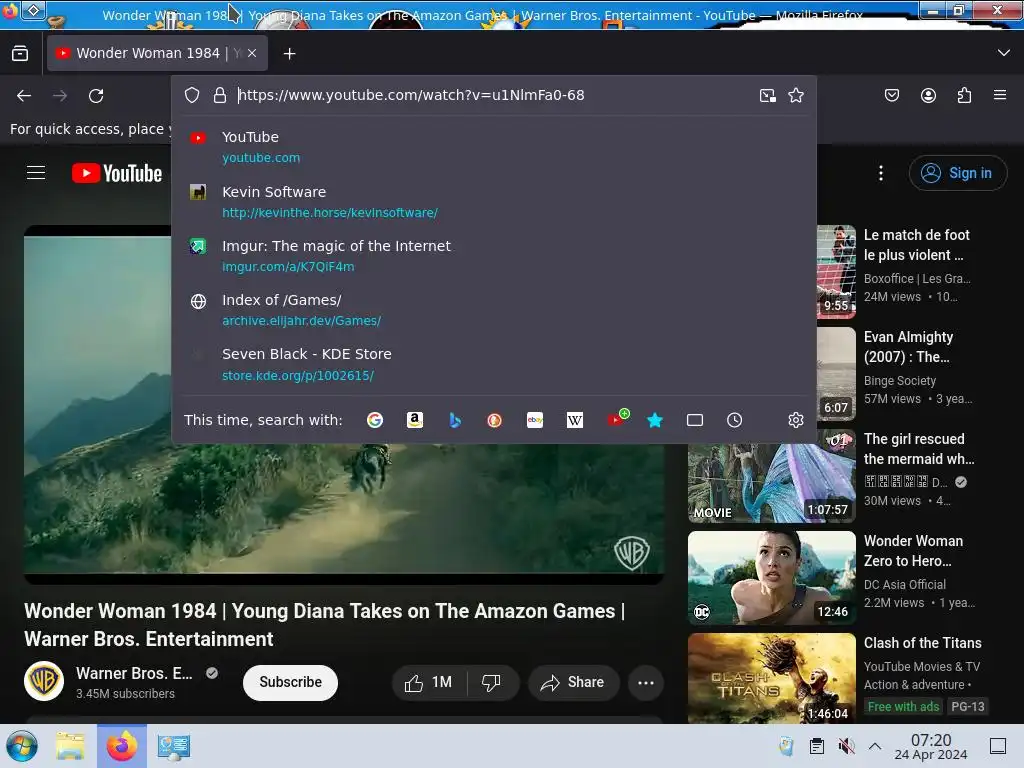
Task: Dislike the video
Action: [x=492, y=683]
